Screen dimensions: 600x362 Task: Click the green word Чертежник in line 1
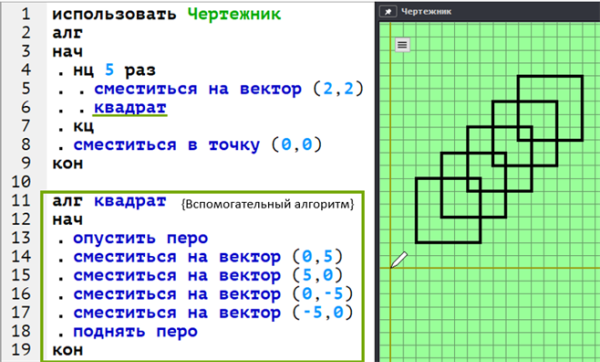click(234, 15)
